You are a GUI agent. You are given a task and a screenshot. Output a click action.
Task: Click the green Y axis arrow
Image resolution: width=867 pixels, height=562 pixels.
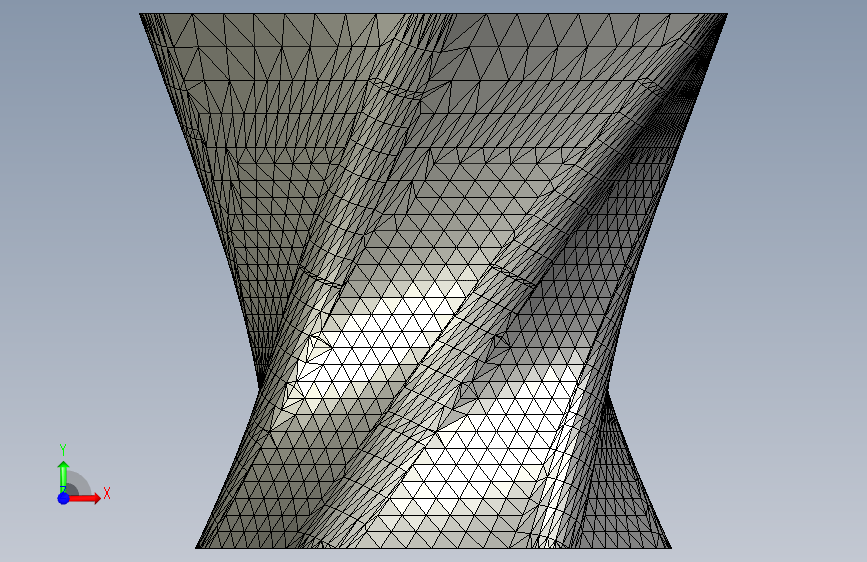[63, 475]
